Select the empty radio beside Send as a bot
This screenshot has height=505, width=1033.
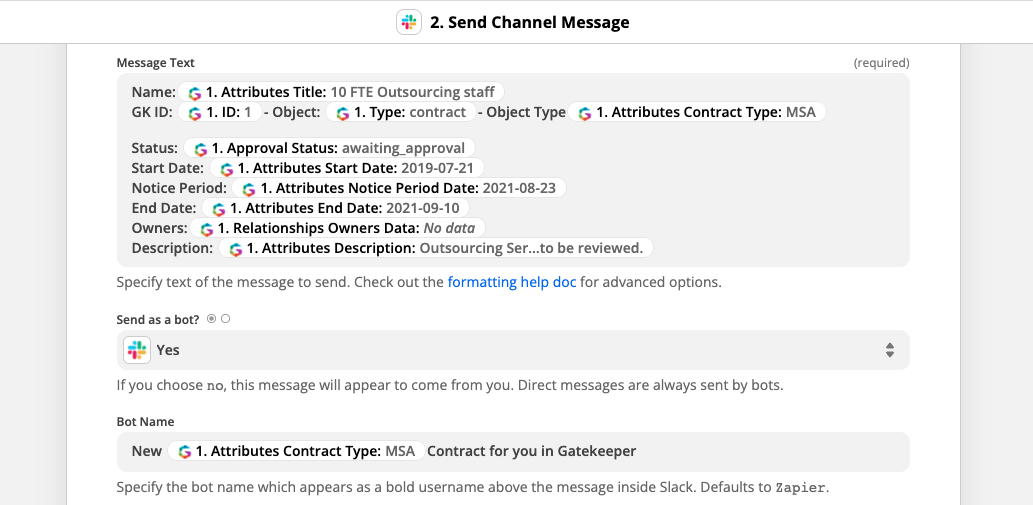tap(226, 319)
